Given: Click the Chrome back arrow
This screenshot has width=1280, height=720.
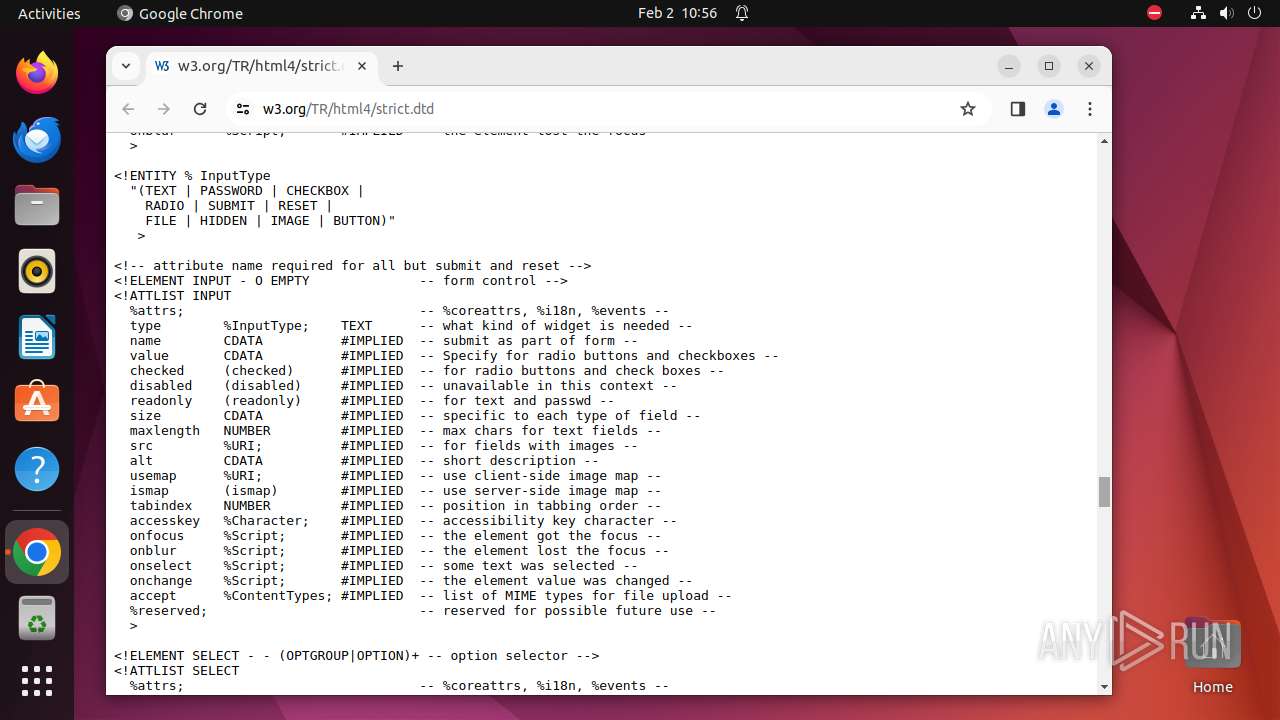Looking at the screenshot, I should (128, 109).
